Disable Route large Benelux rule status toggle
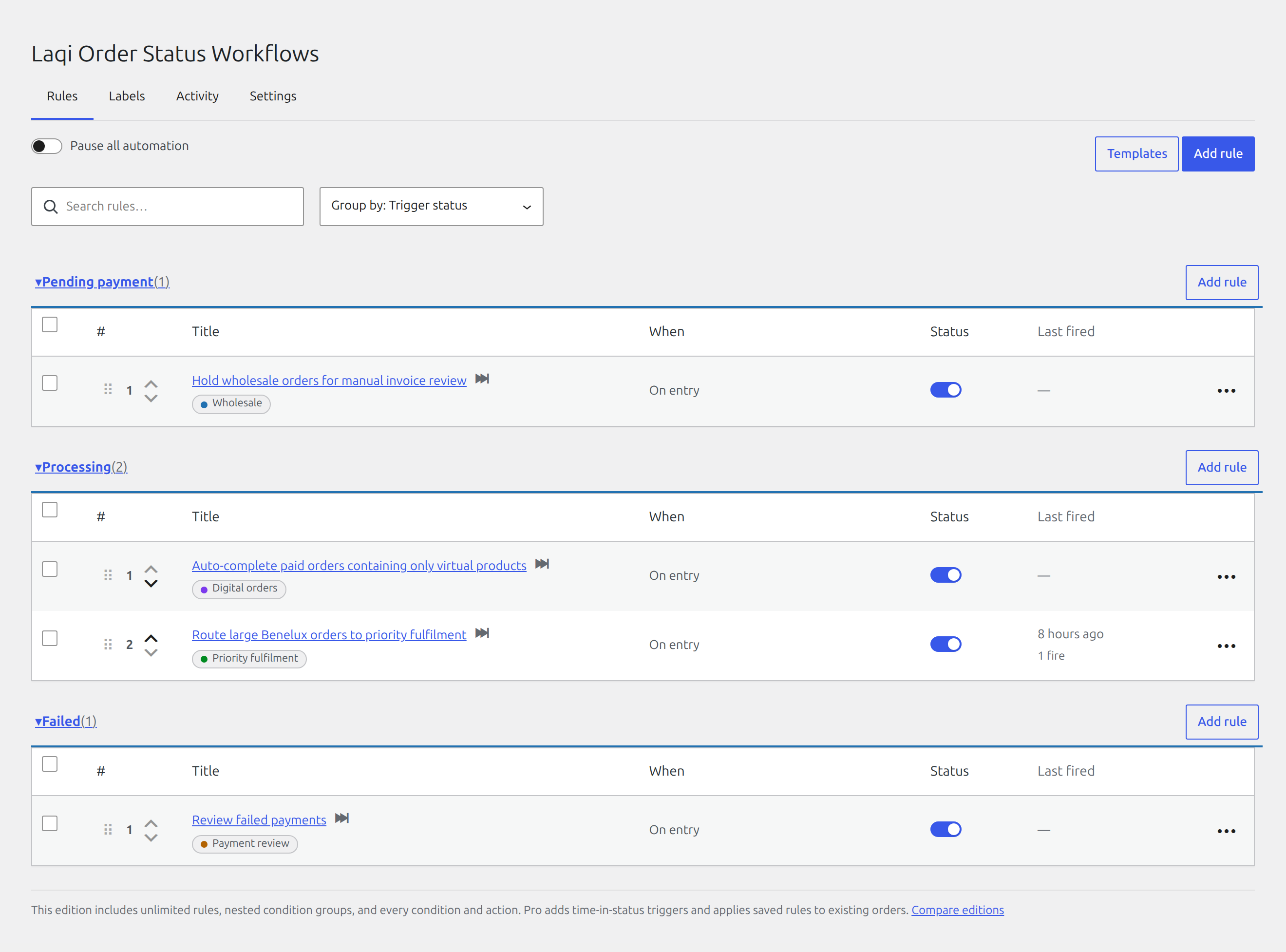The width and height of the screenshot is (1286, 952). [946, 644]
